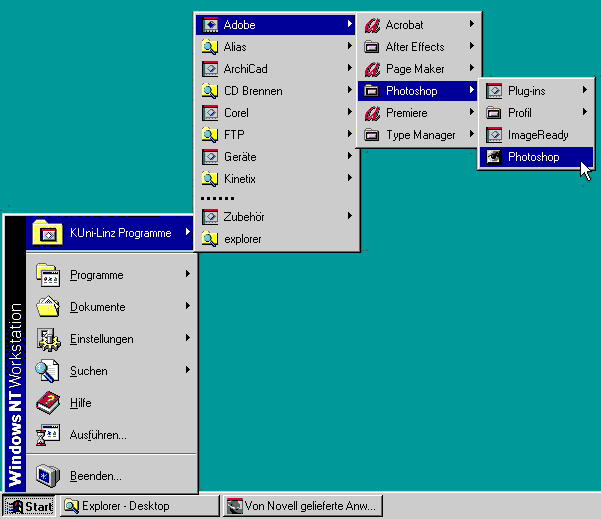Click the CD Brennen folder icon
This screenshot has width=601, height=519.
pos(210,91)
